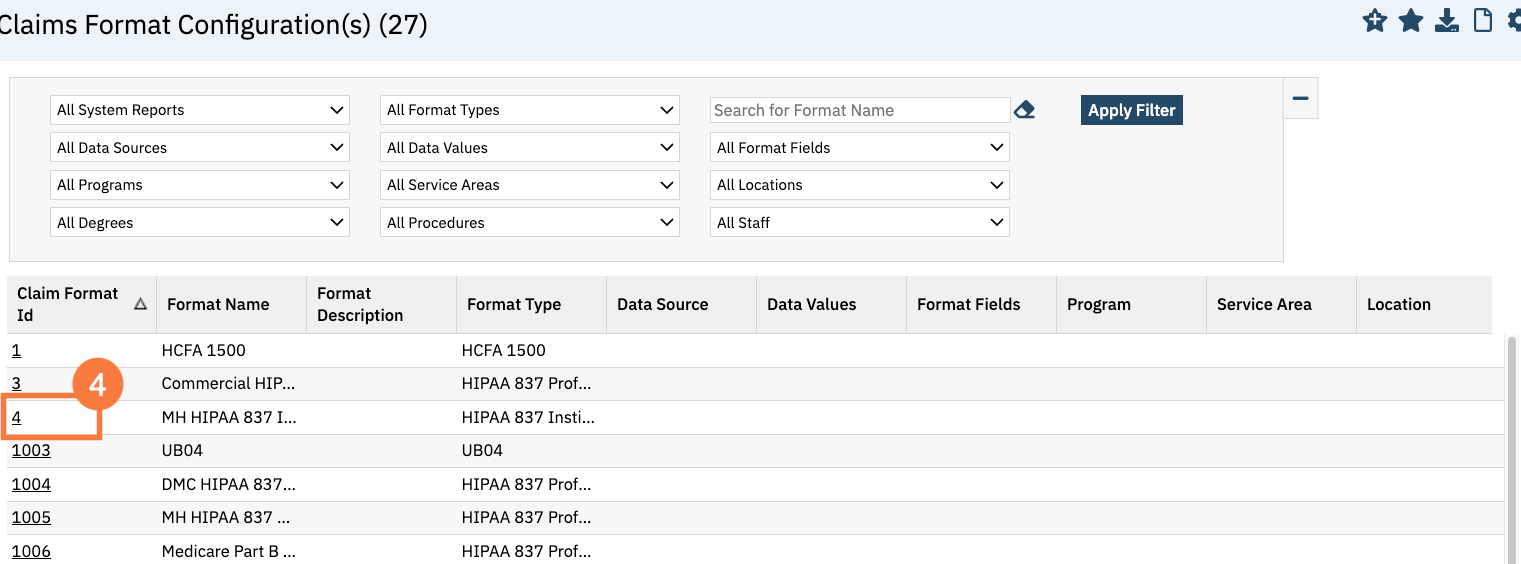
Task: Click the table vertical scrollbar
Action: tap(1512, 450)
